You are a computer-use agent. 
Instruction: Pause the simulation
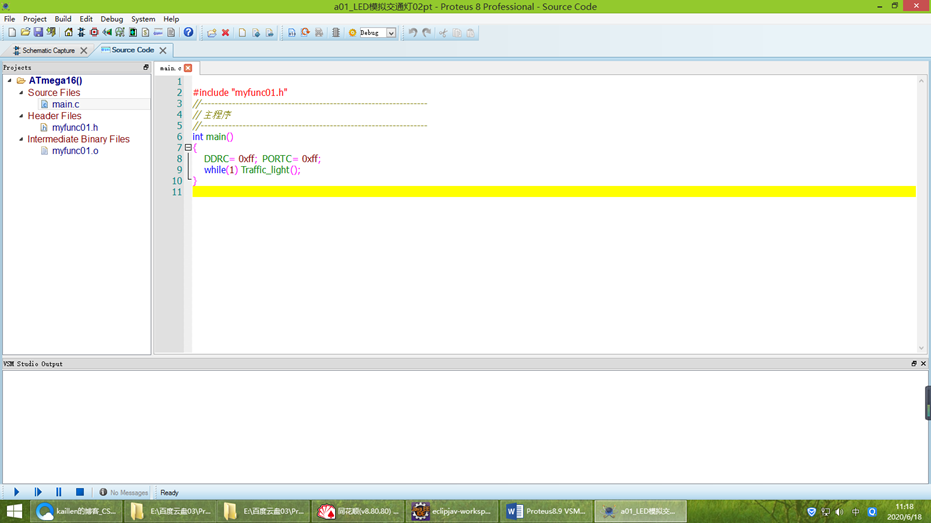58,492
